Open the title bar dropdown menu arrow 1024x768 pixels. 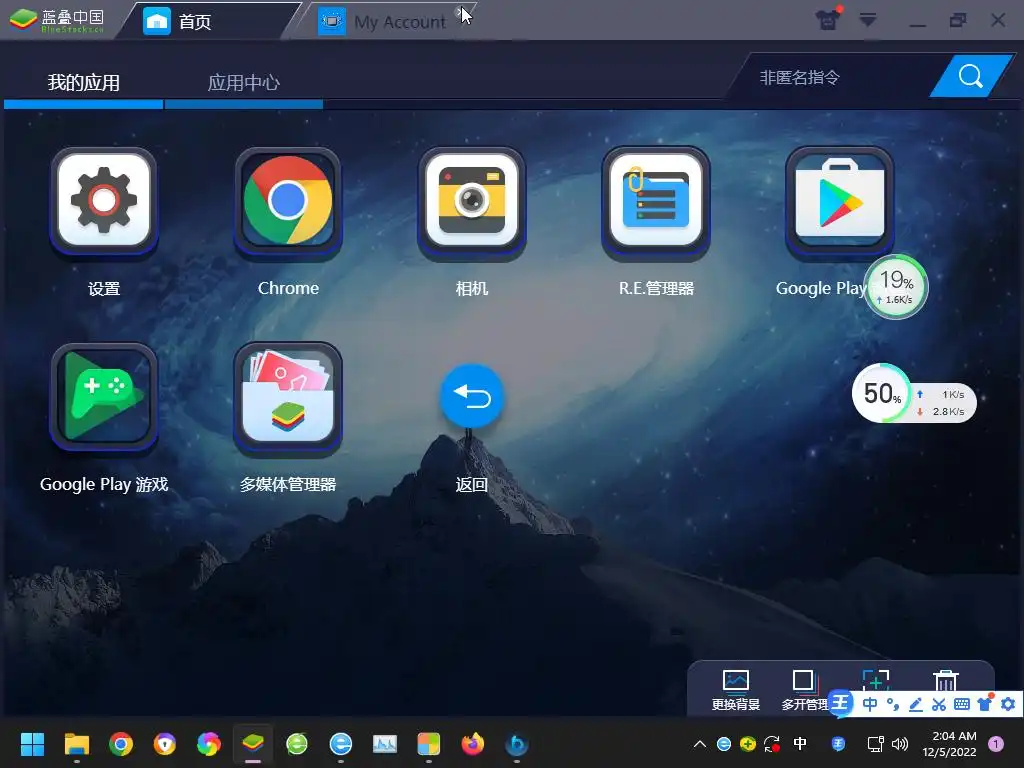pyautogui.click(x=868, y=20)
